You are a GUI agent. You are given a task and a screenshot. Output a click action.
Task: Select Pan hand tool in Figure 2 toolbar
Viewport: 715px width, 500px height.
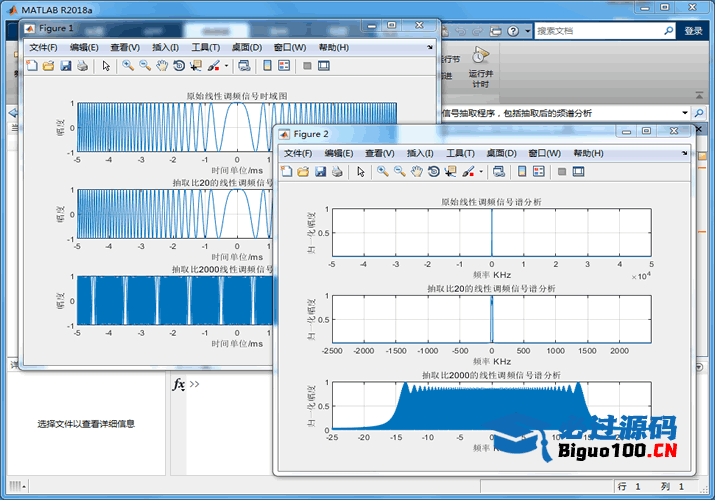(x=417, y=171)
